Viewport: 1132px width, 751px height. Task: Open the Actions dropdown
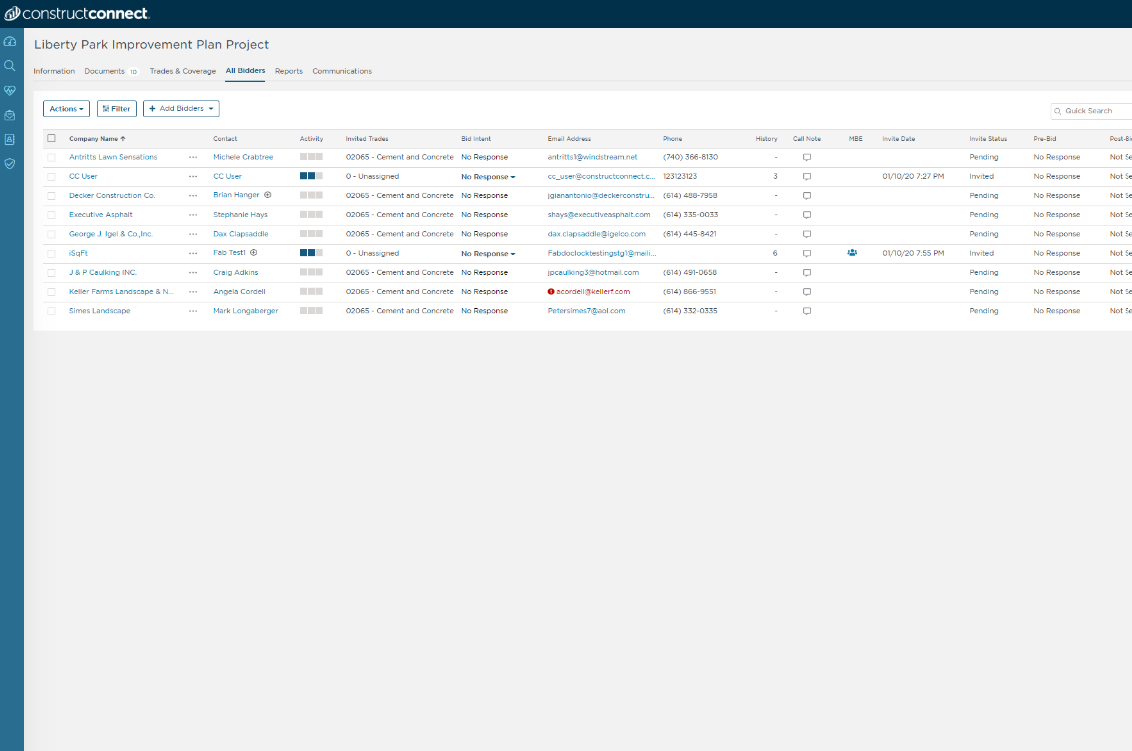[65, 108]
